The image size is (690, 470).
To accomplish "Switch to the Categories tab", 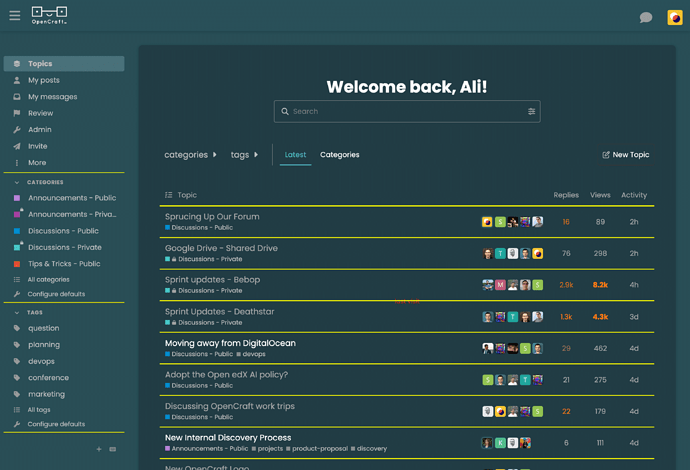I will 339,155.
